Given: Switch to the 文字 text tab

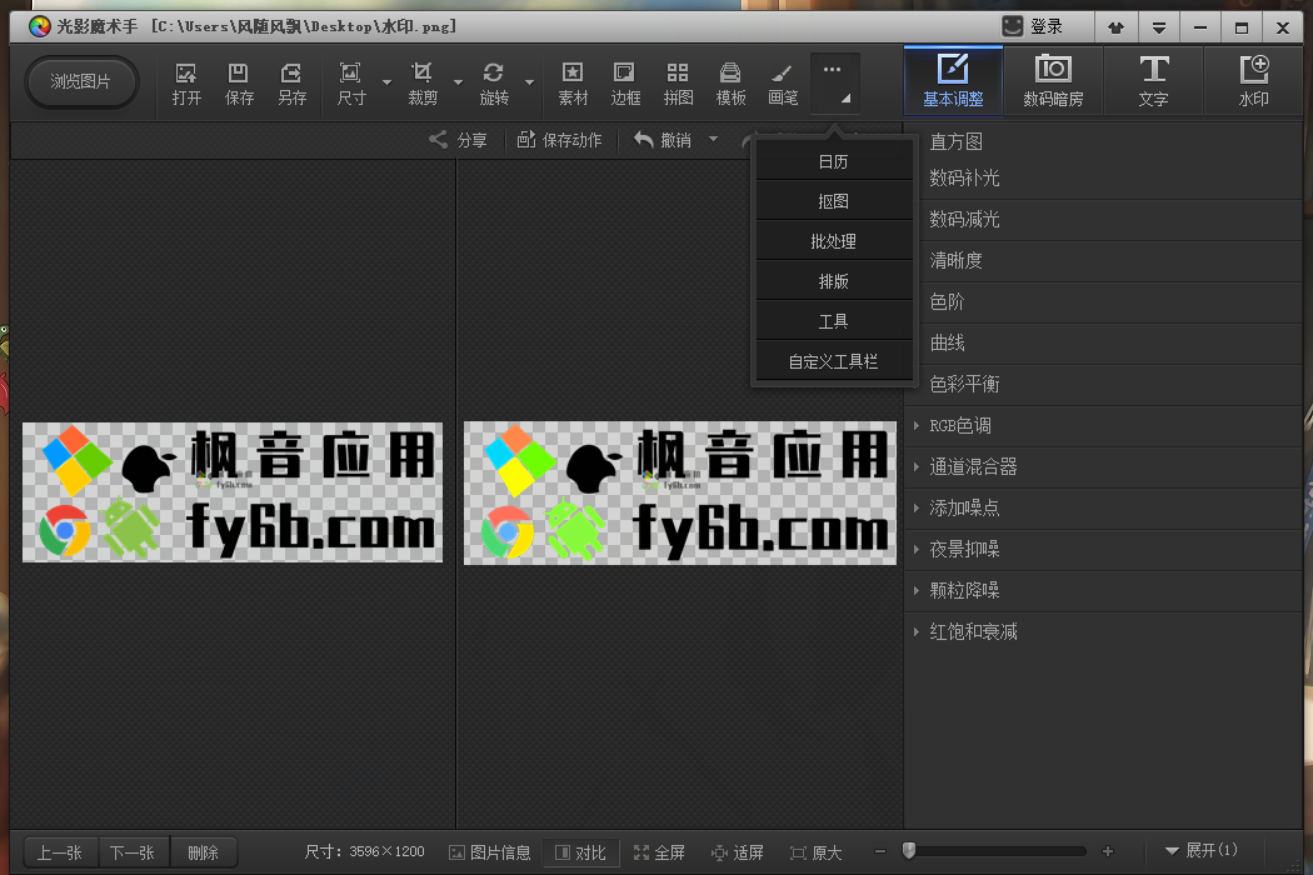Looking at the screenshot, I should click(x=1153, y=80).
